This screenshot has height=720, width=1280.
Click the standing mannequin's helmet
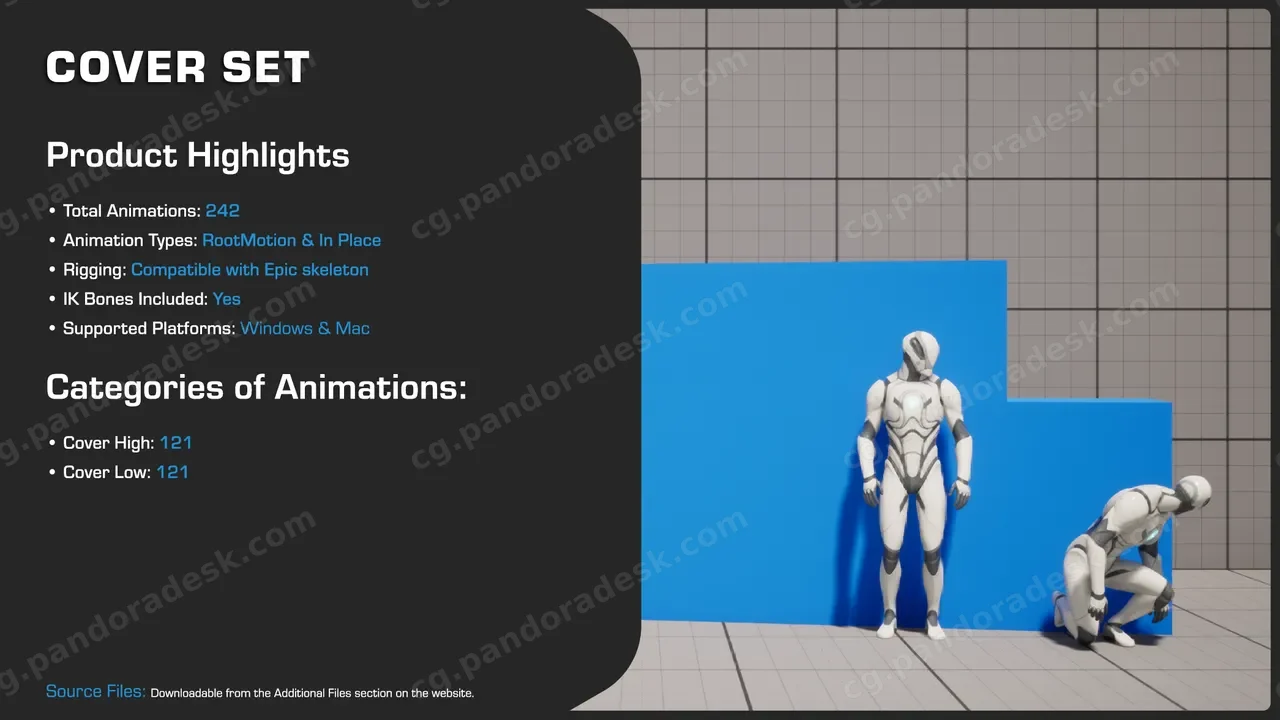(920, 355)
